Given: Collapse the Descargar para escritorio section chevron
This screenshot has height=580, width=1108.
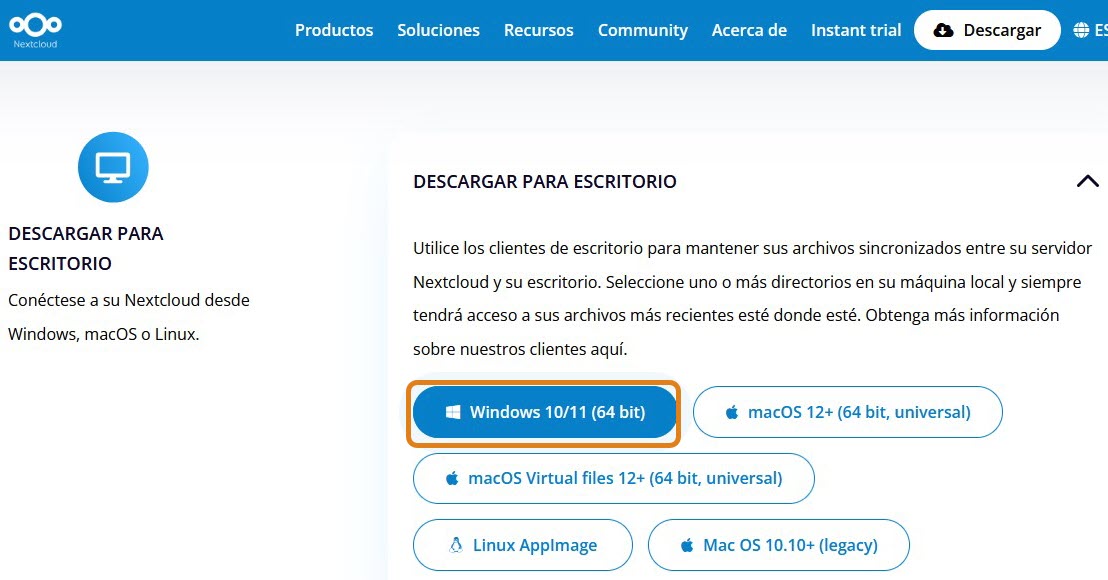Looking at the screenshot, I should (1087, 181).
